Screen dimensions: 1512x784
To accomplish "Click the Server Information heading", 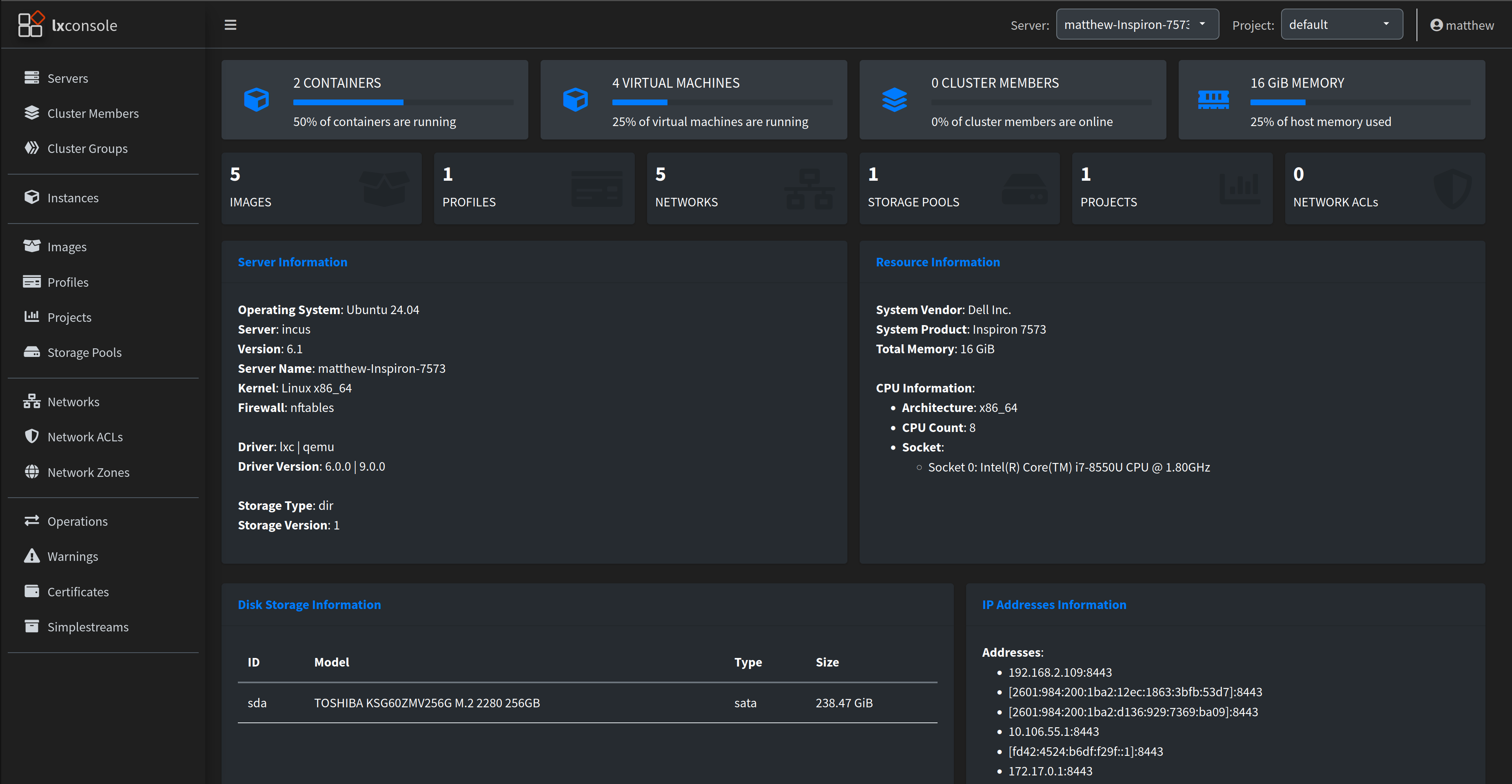I will [x=292, y=262].
